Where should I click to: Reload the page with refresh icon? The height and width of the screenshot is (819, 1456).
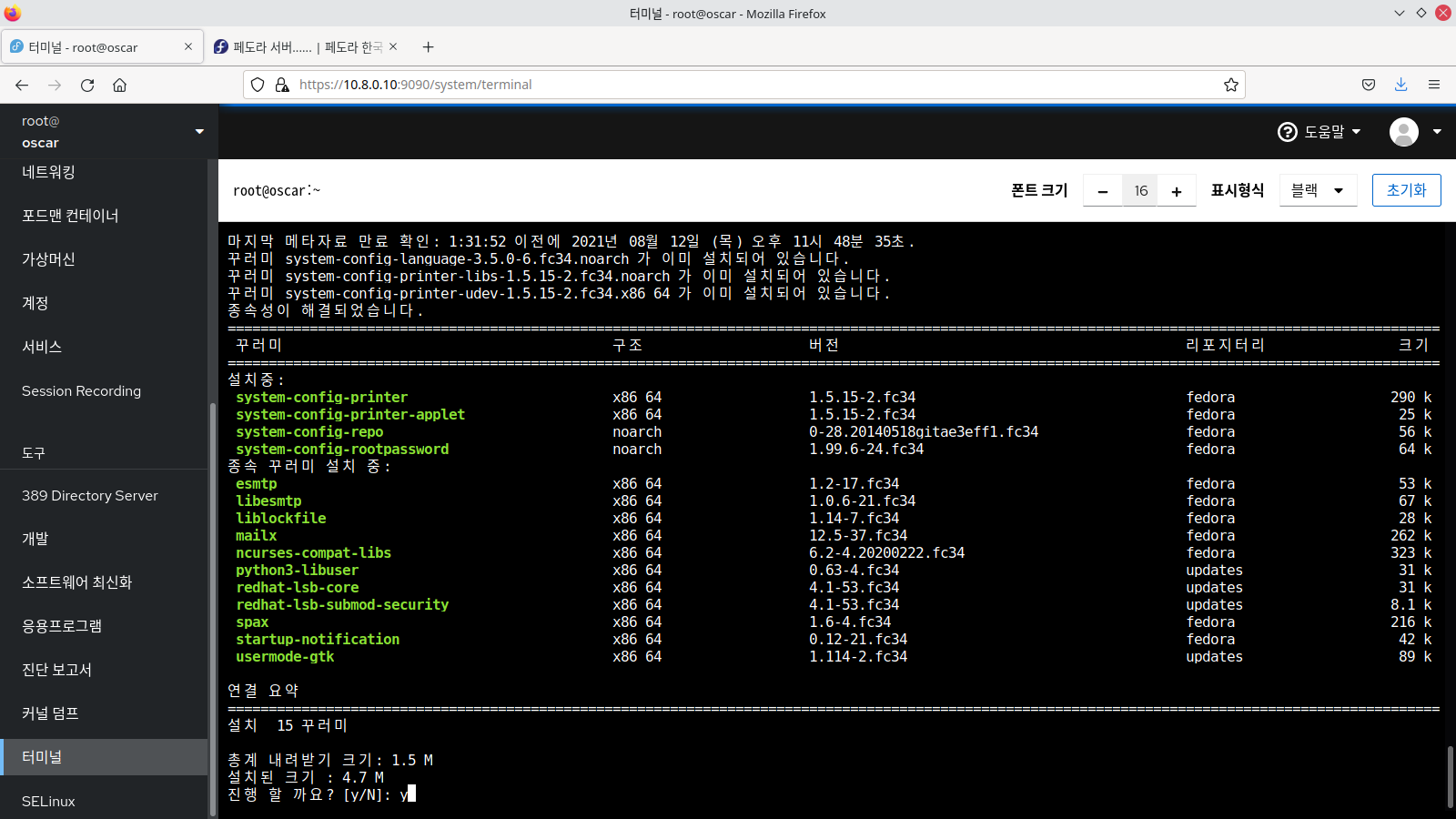click(87, 85)
